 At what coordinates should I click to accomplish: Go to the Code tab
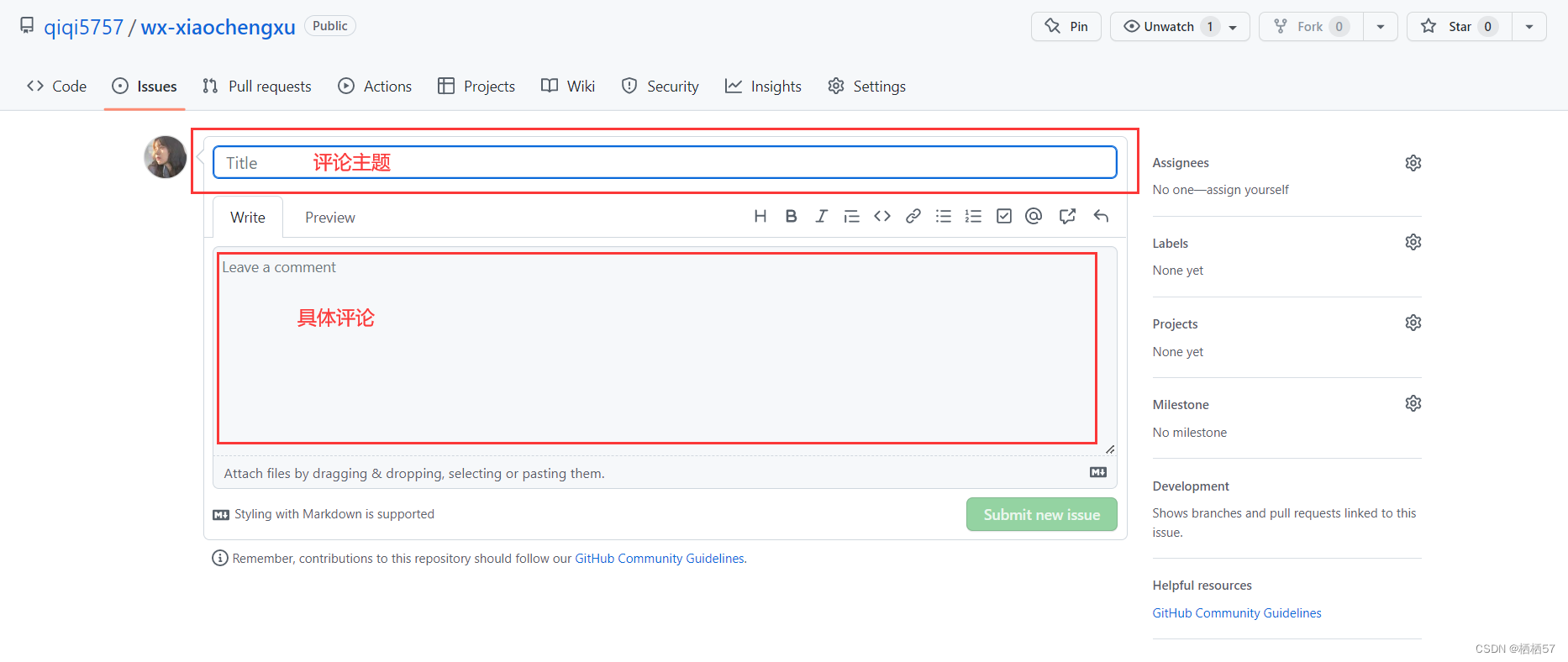(x=57, y=86)
